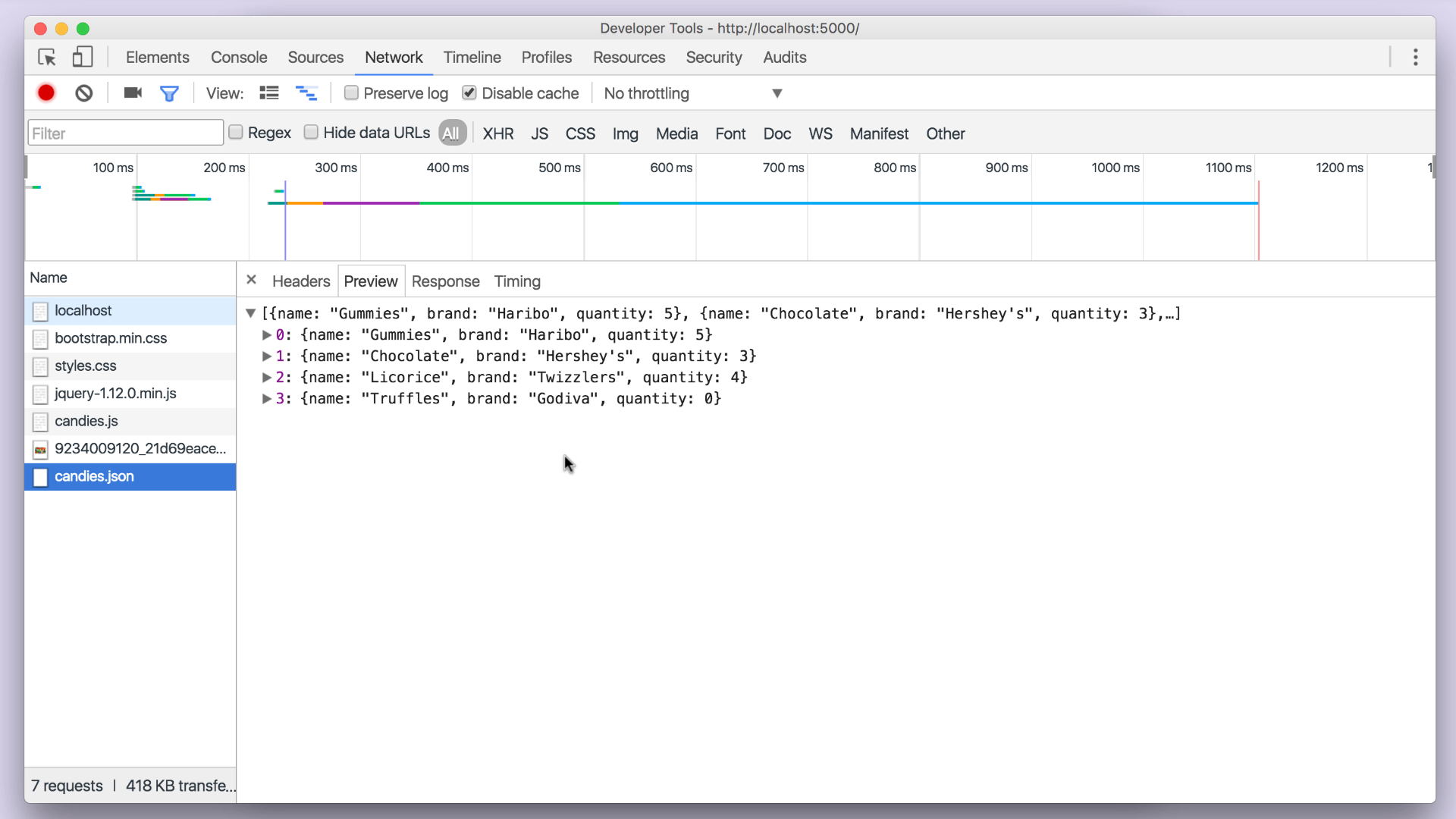Click the Filter input field
Viewport: 1456px width, 819px height.
pyautogui.click(x=125, y=133)
